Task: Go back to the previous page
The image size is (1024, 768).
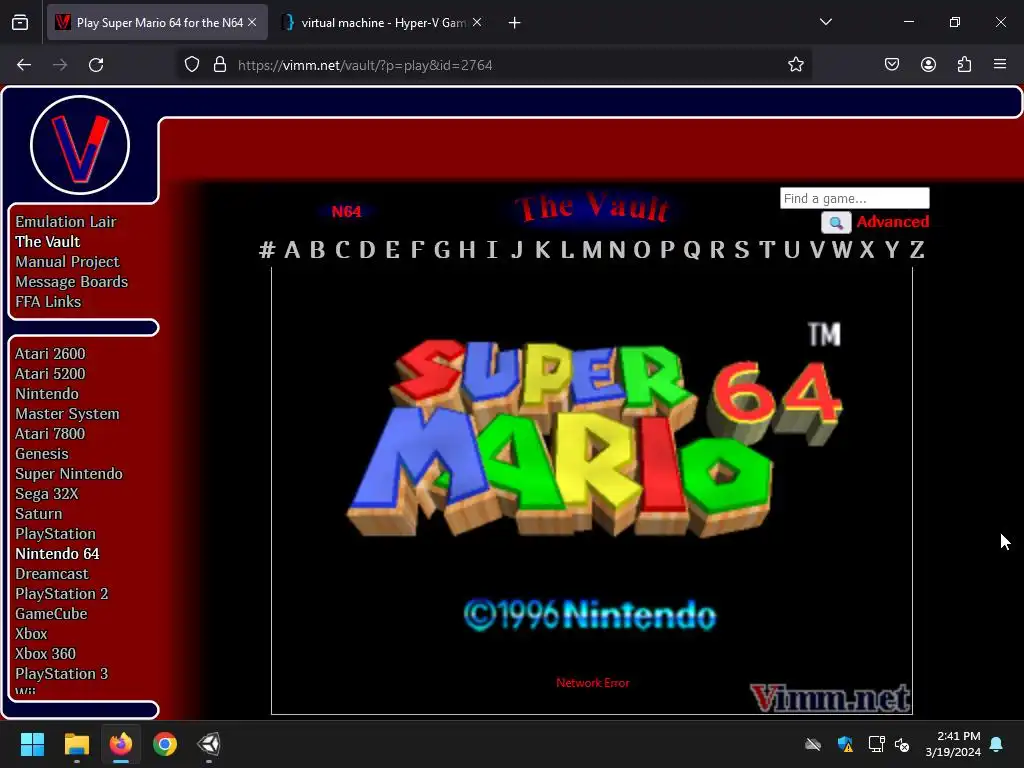Action: [x=24, y=65]
